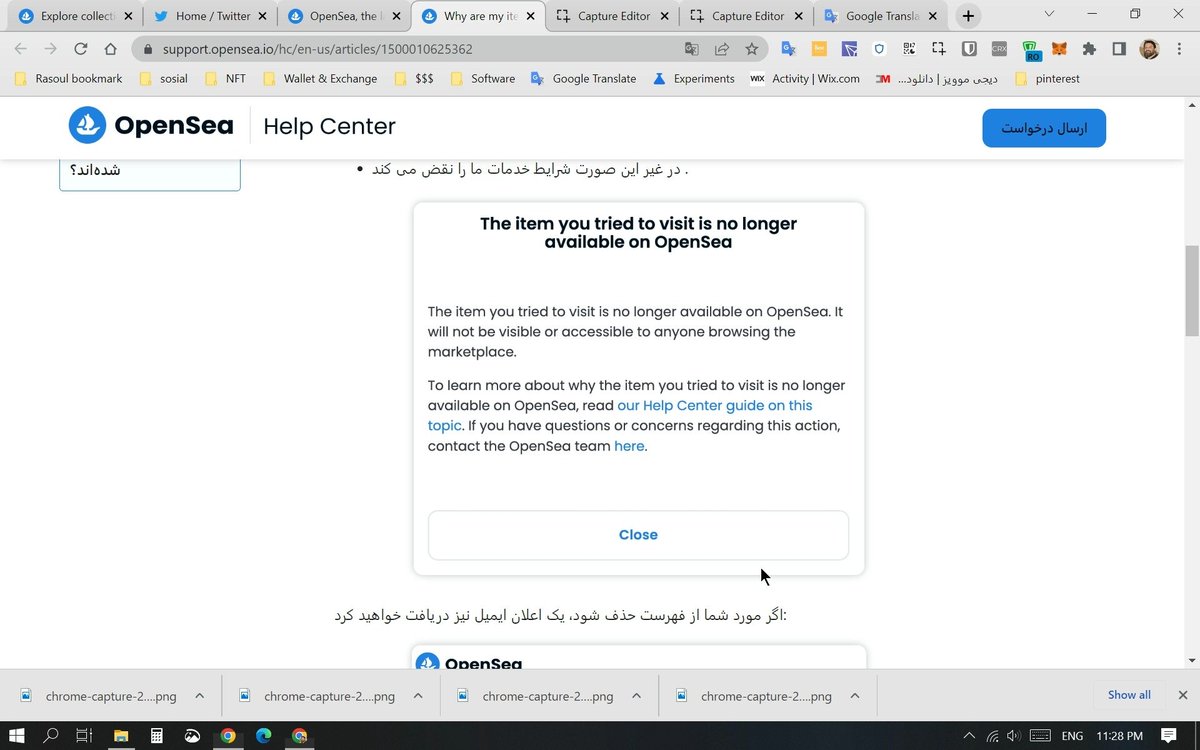Open the Wallet & Exchange bookmark folder

pyautogui.click(x=320, y=79)
